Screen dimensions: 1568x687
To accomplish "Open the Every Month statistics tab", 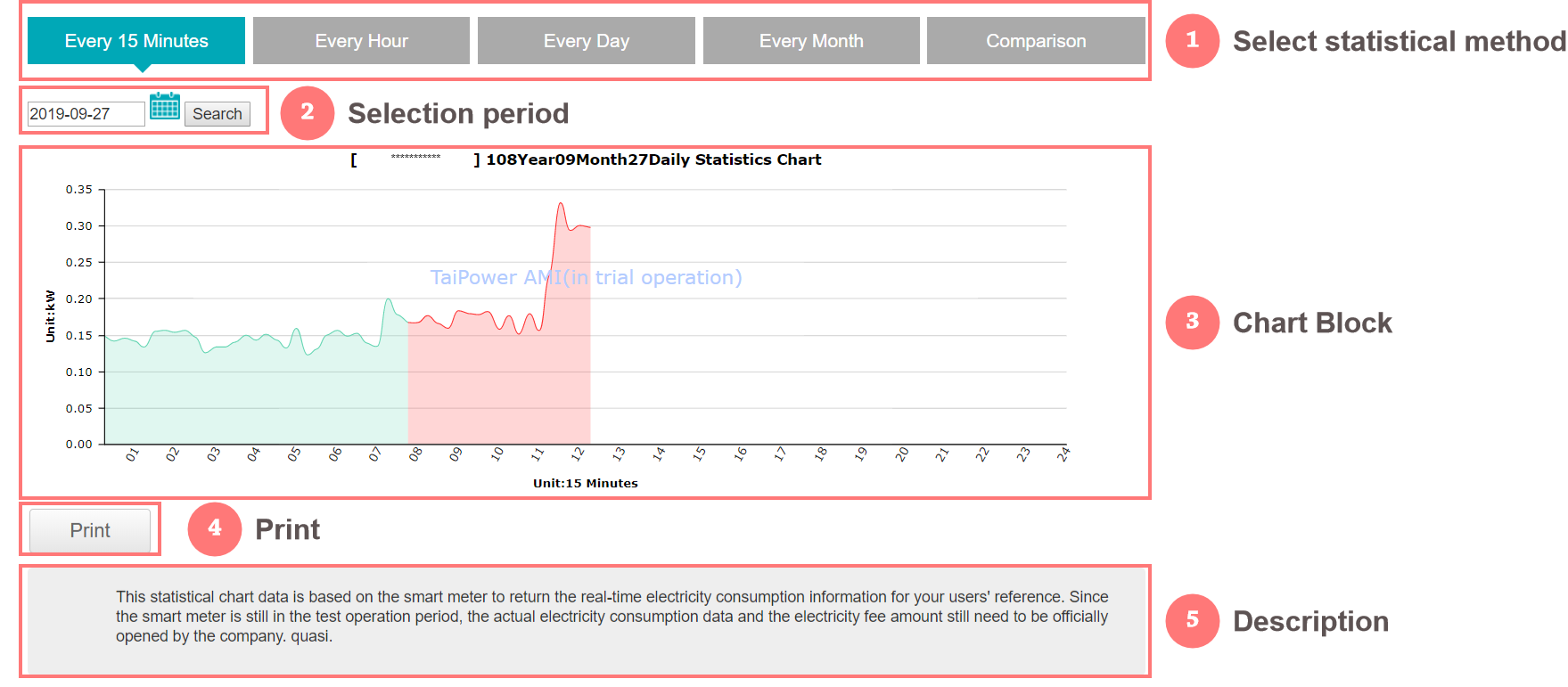I will tap(811, 41).
